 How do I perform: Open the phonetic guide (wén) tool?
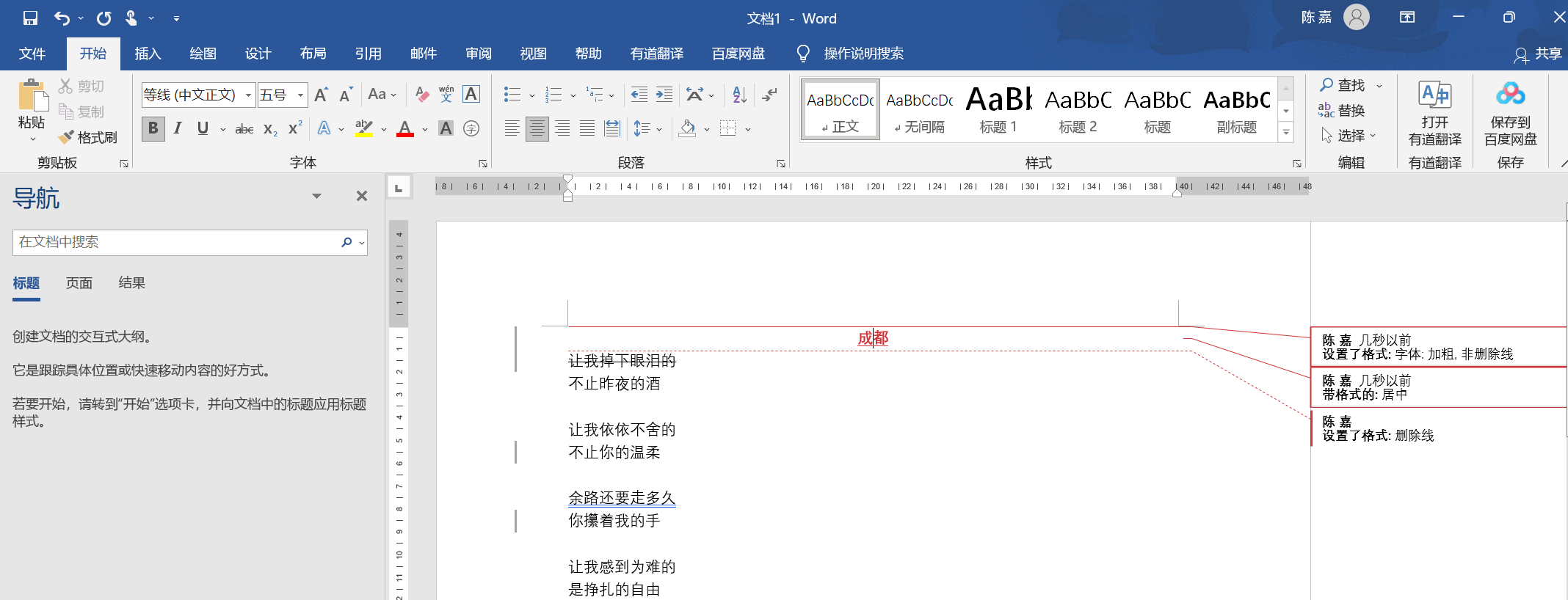(446, 94)
